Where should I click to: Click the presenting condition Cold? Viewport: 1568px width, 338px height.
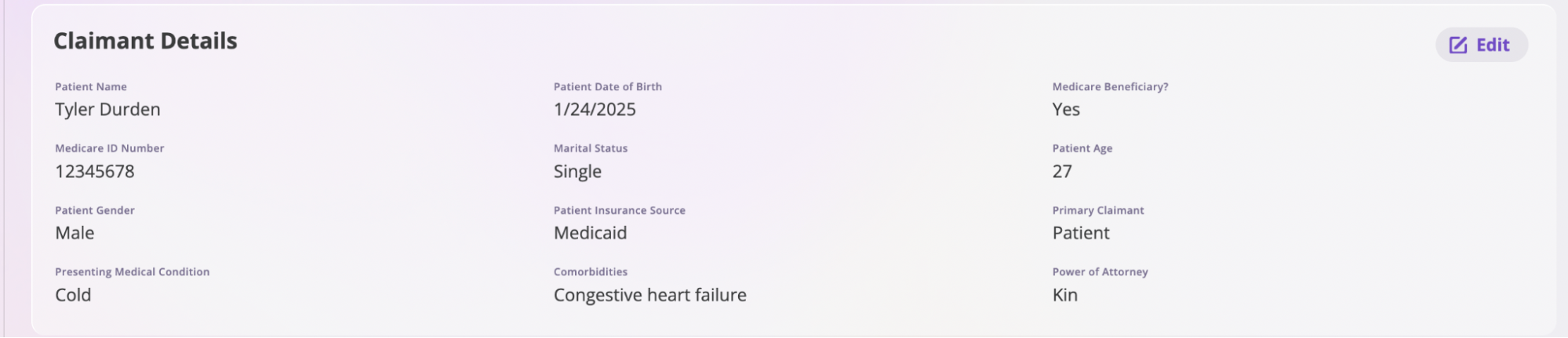[x=73, y=295]
